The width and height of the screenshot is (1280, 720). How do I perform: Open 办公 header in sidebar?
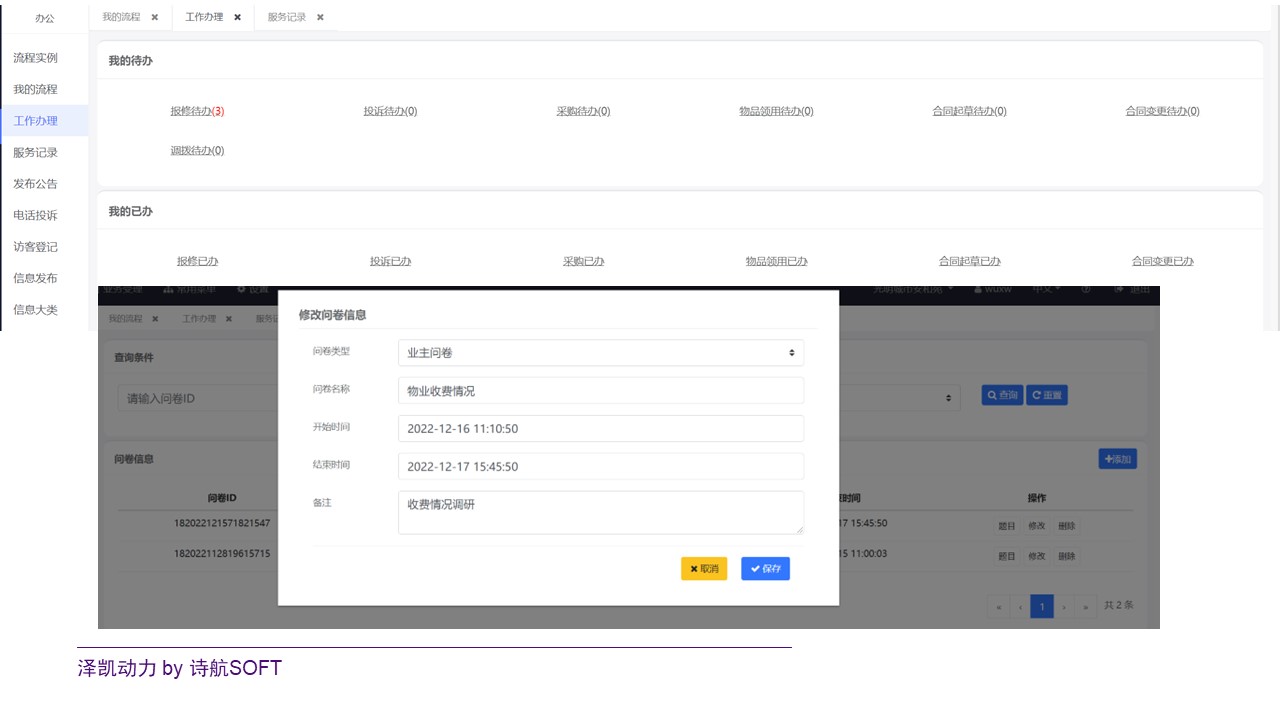pyautogui.click(x=45, y=18)
